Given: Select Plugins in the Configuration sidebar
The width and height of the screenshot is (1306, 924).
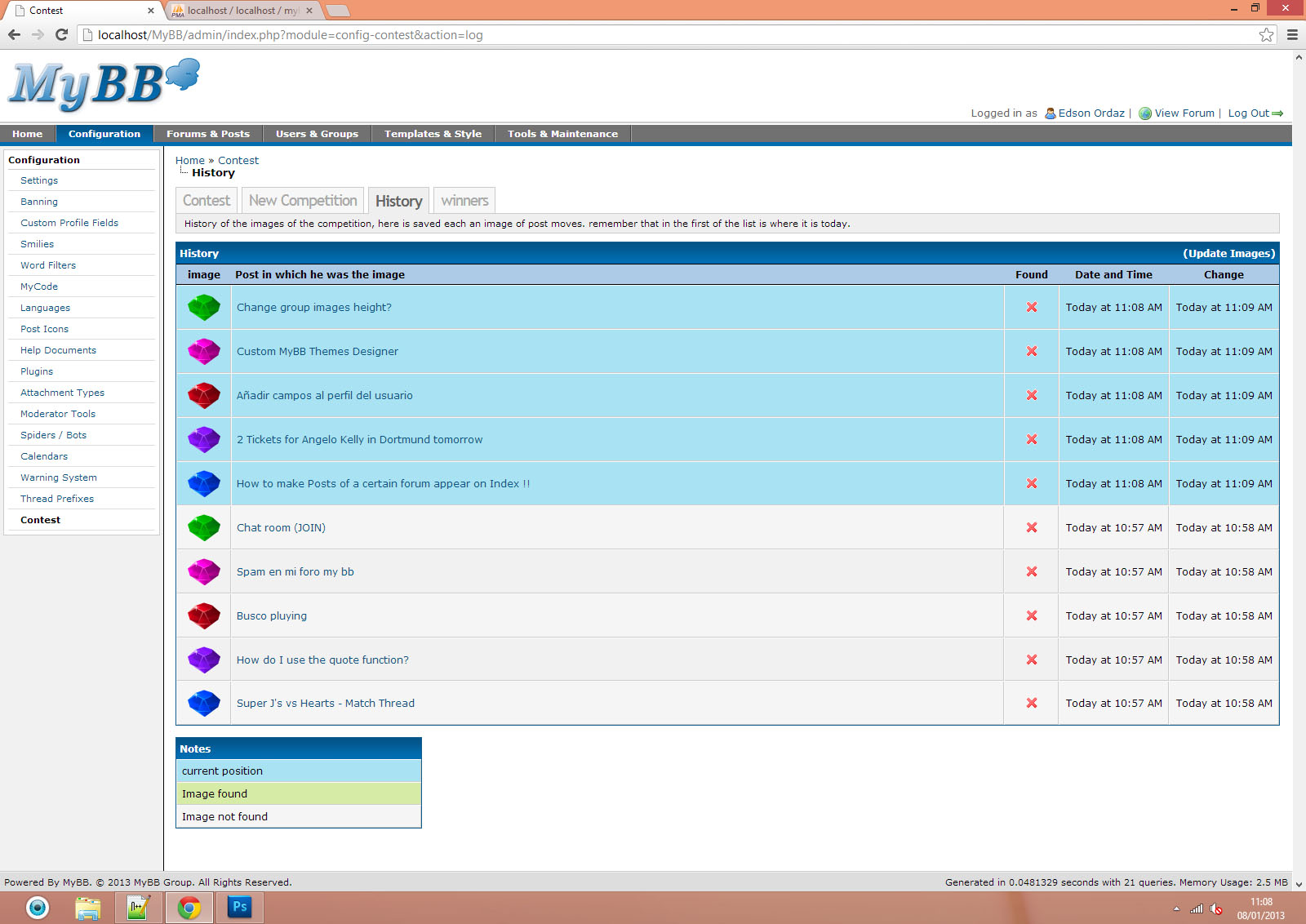Looking at the screenshot, I should 37,371.
